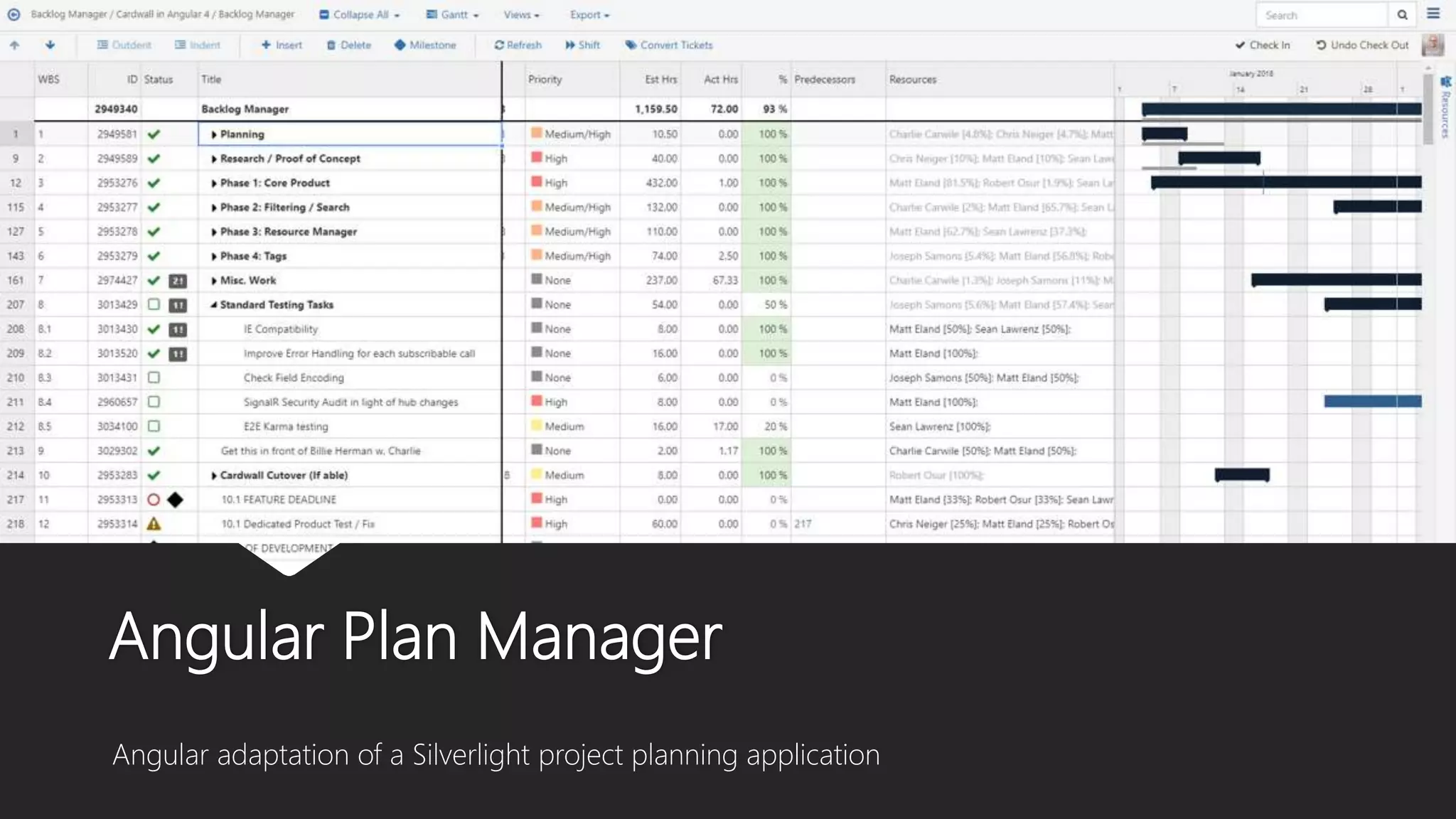Click the circular back icon beside breadcrumb
Screen dimensions: 1456x819
tap(14, 14)
